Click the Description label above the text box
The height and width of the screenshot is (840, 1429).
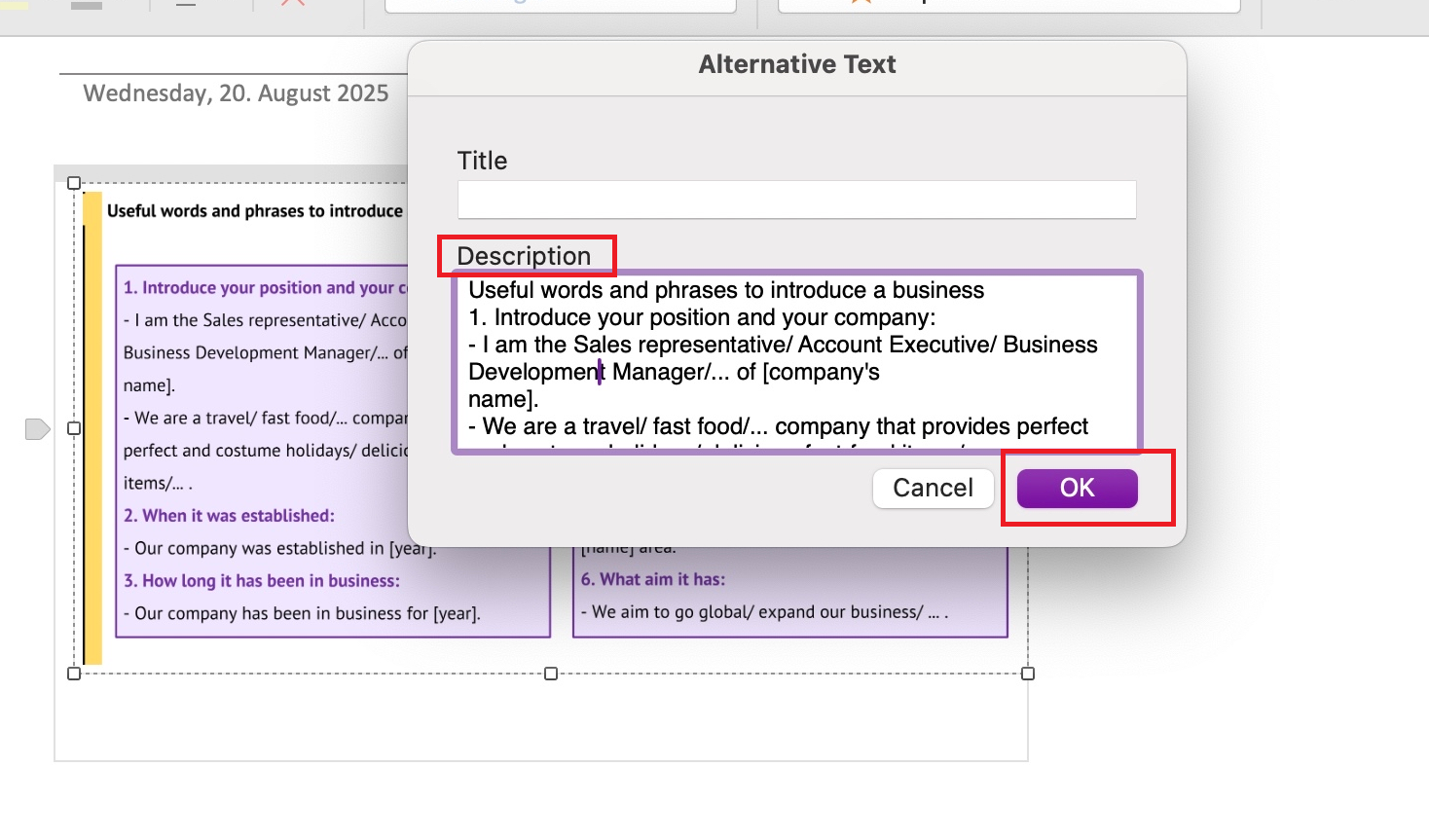(526, 255)
